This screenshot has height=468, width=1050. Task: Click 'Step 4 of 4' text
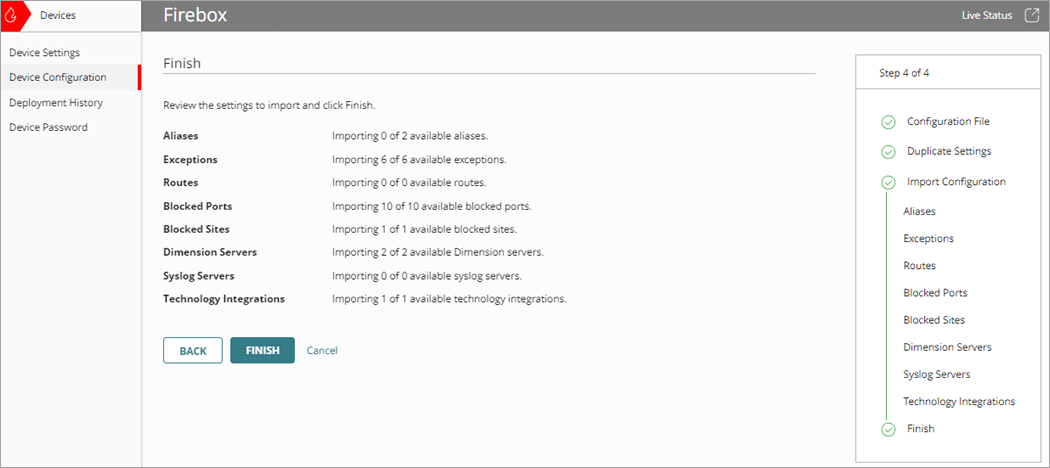pos(904,74)
